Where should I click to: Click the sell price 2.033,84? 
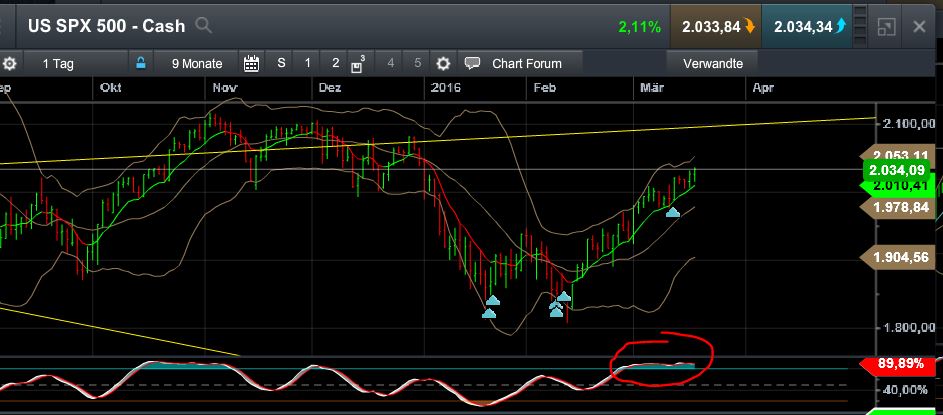point(711,26)
